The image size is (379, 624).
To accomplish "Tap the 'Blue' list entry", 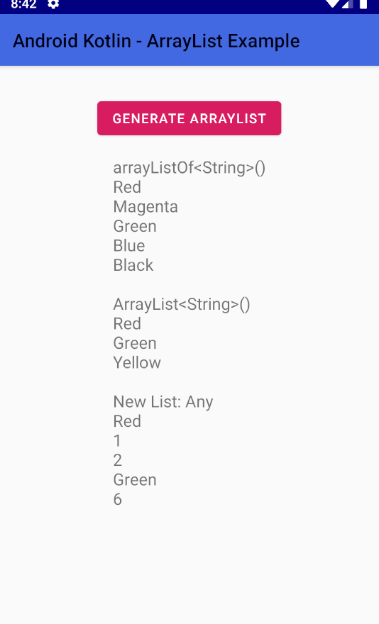I will (129, 246).
